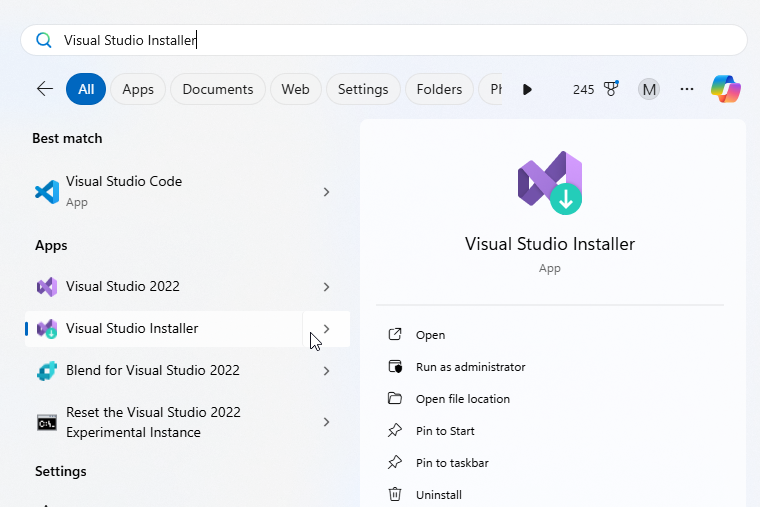Choose Run as administrator
Image resolution: width=760 pixels, height=507 pixels.
[470, 367]
